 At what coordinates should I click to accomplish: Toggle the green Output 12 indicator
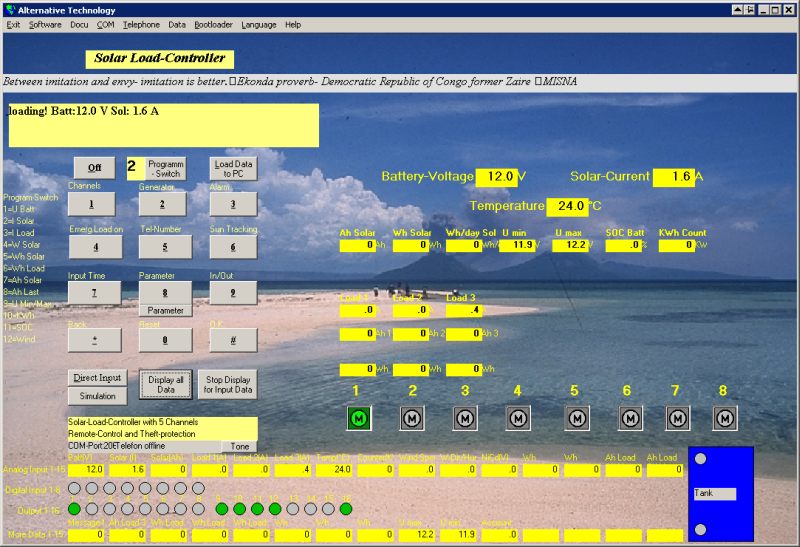point(274,509)
